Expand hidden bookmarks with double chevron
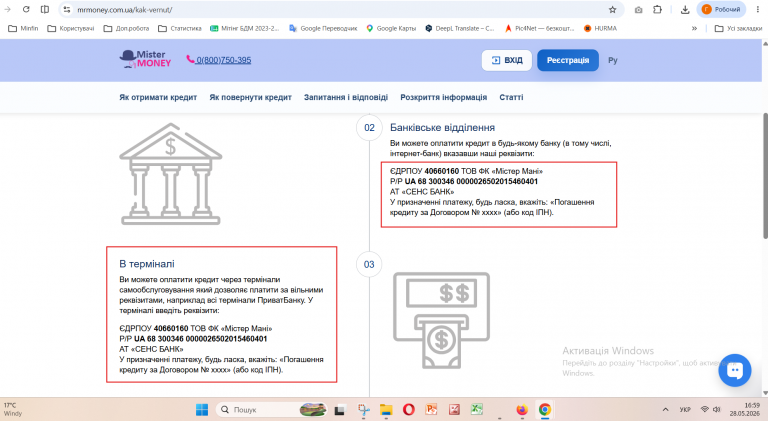 click(x=694, y=28)
